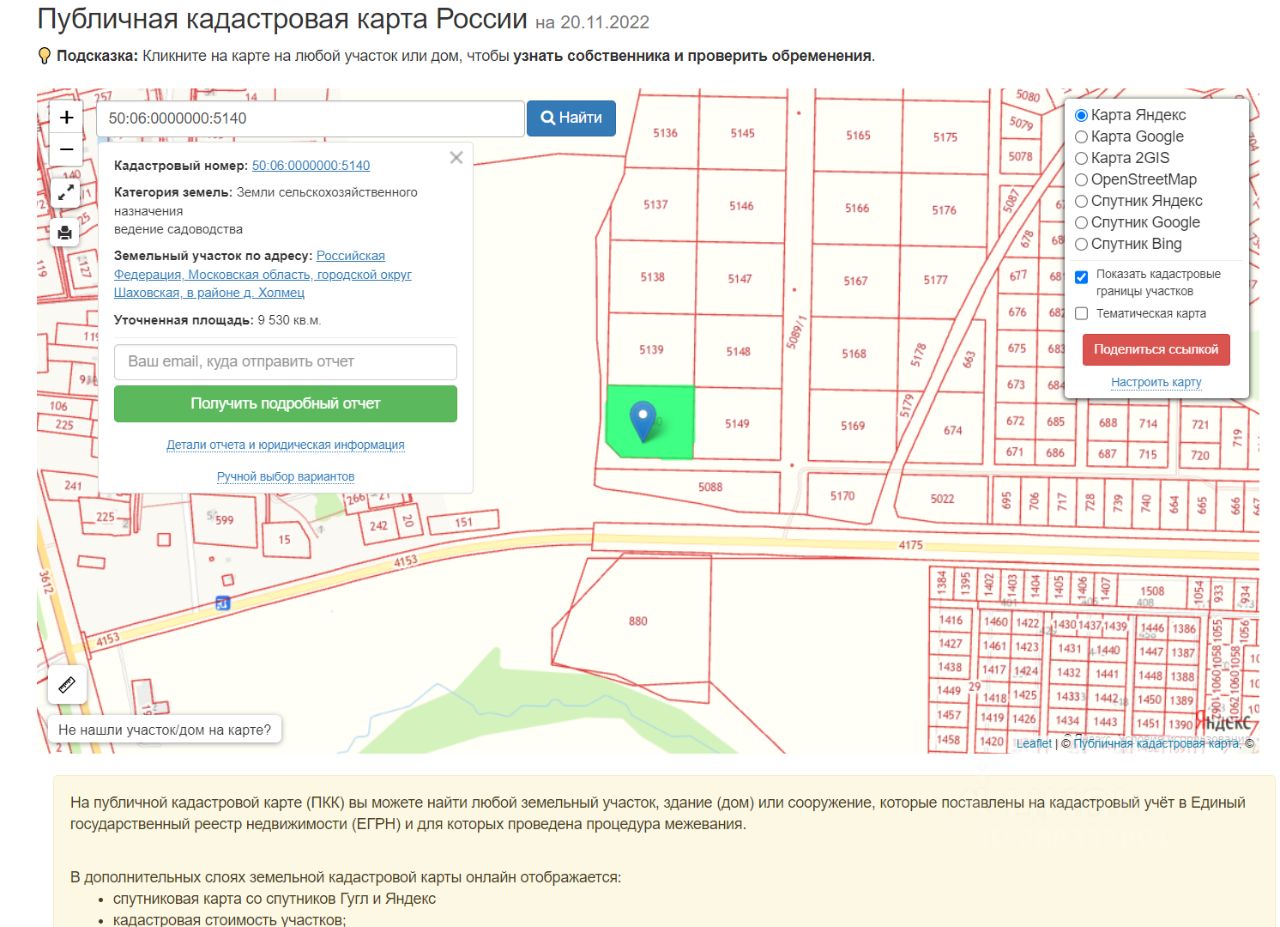Screen dimensions: 1280x927
Task: Open Ручной выбор вариантов link
Action: (285, 477)
